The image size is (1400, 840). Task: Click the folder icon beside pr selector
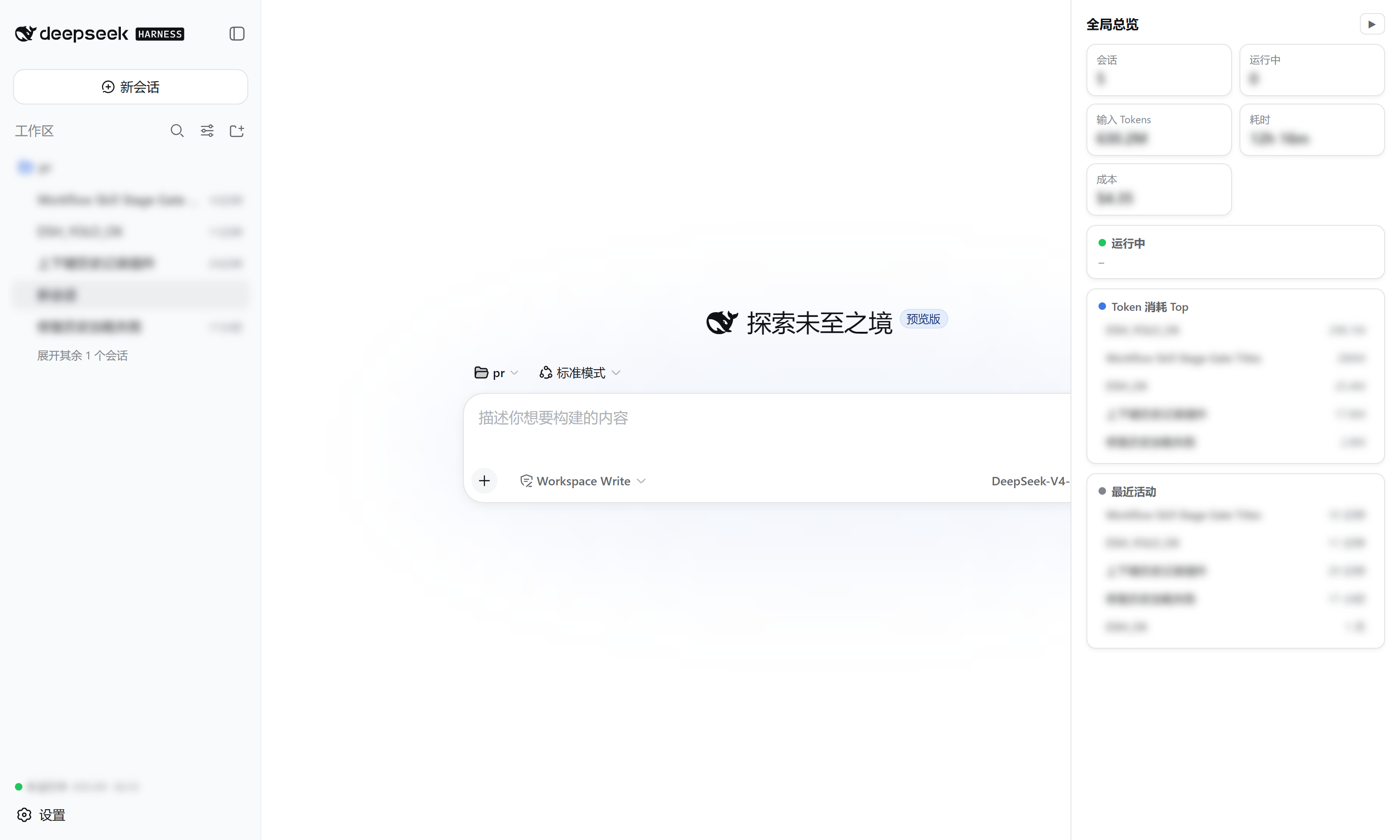[481, 372]
